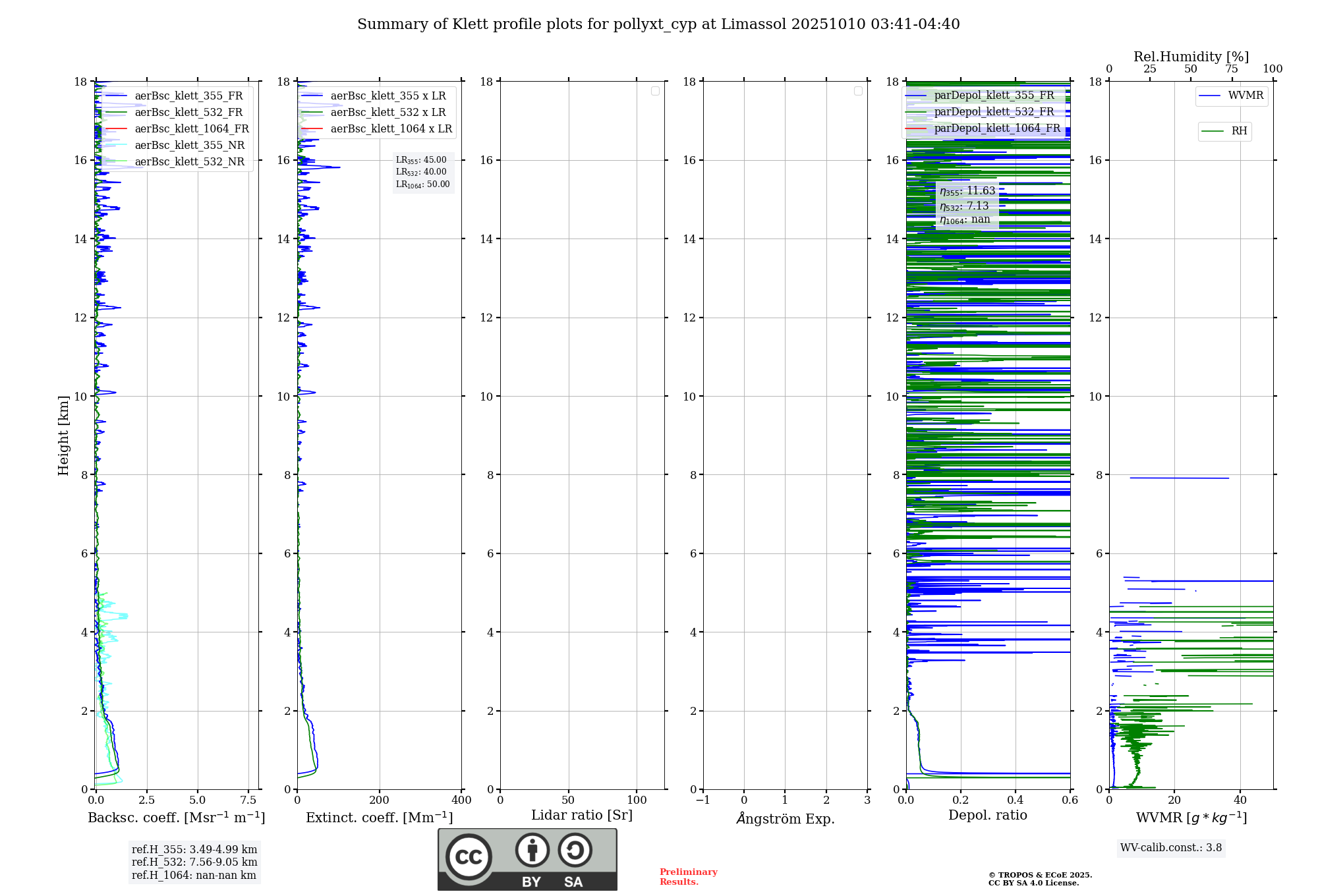Click the parDepol_klett_532_FR legend entry

point(994,112)
